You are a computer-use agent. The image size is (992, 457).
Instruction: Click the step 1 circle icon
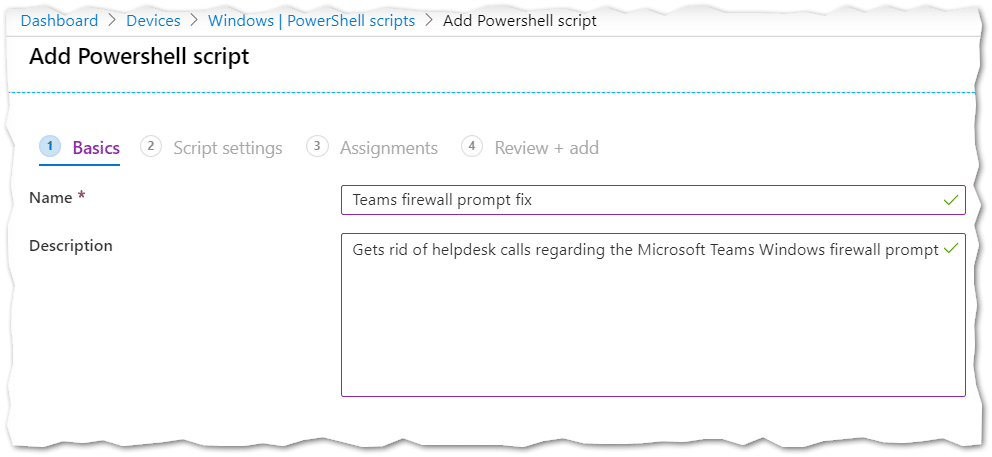click(50, 147)
